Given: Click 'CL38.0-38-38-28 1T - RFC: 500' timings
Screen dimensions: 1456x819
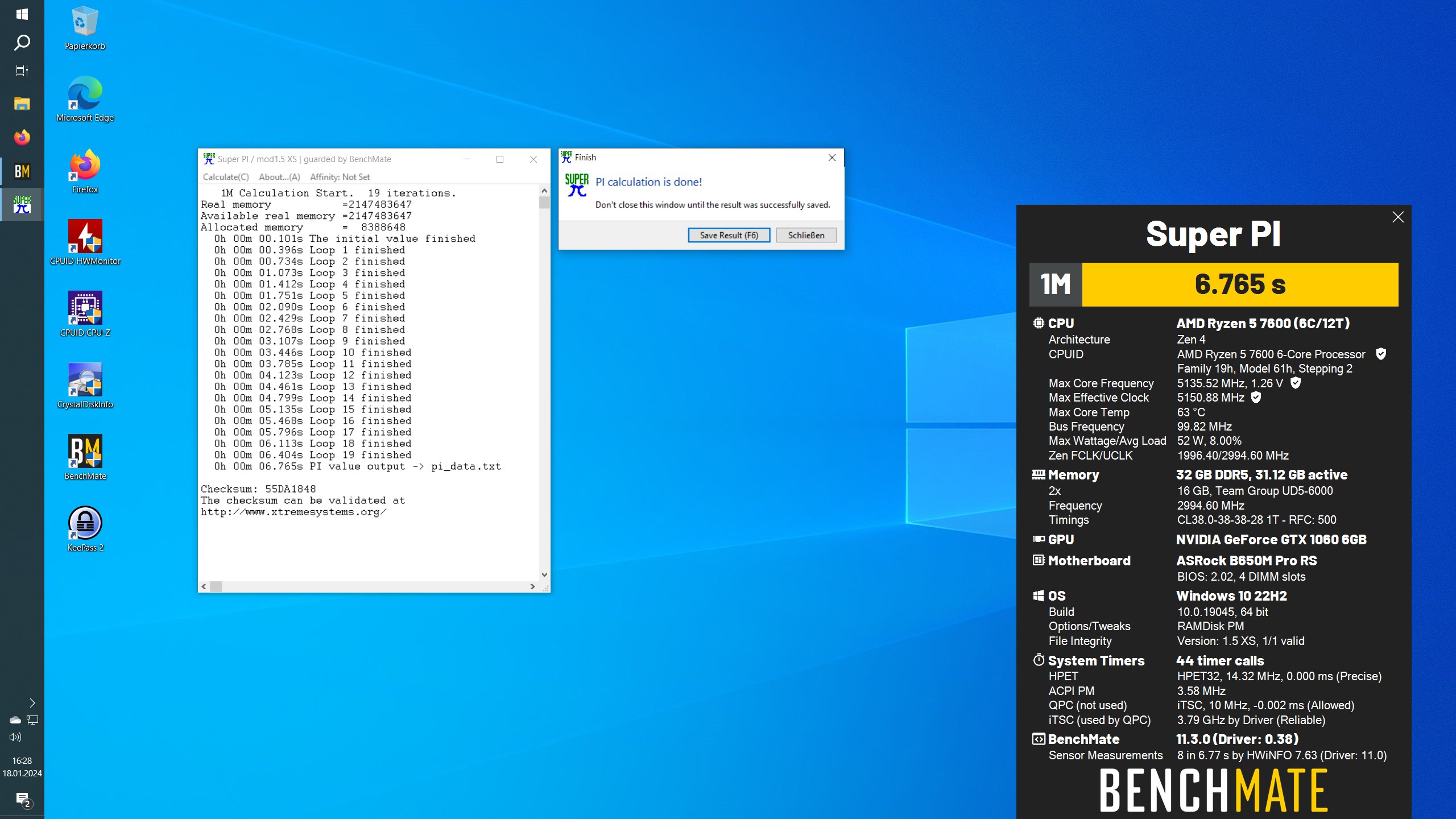Looking at the screenshot, I should (x=1256, y=519).
